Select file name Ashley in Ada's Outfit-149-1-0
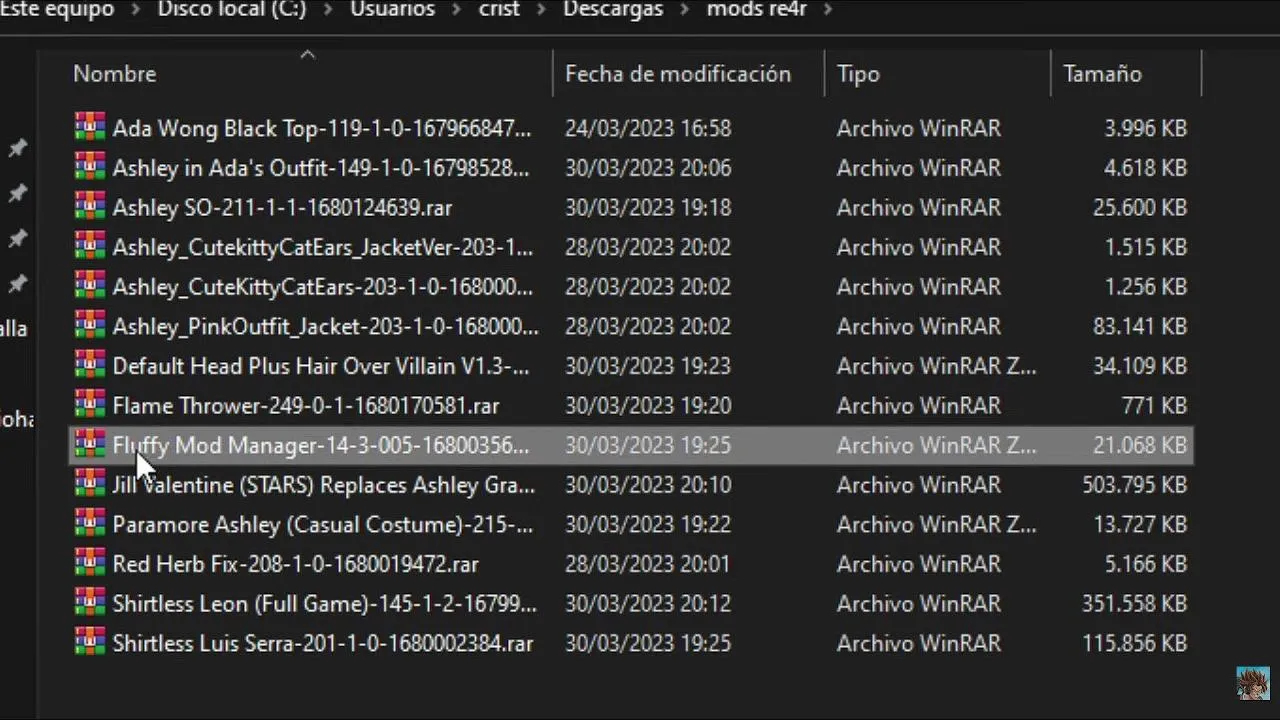Screen dimensions: 1280x720 coord(321,168)
